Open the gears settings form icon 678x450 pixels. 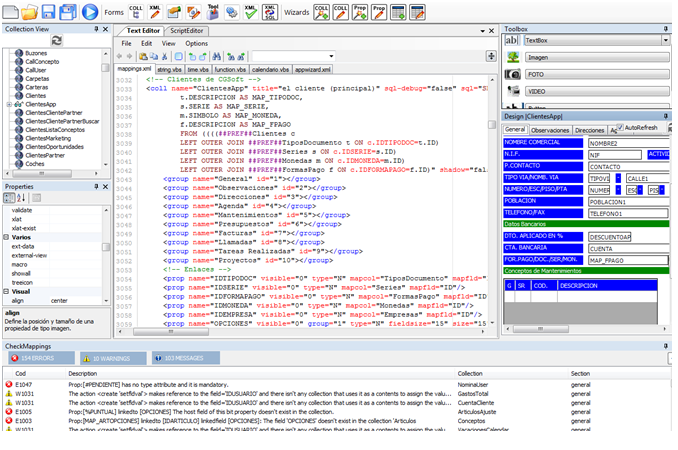coord(232,12)
